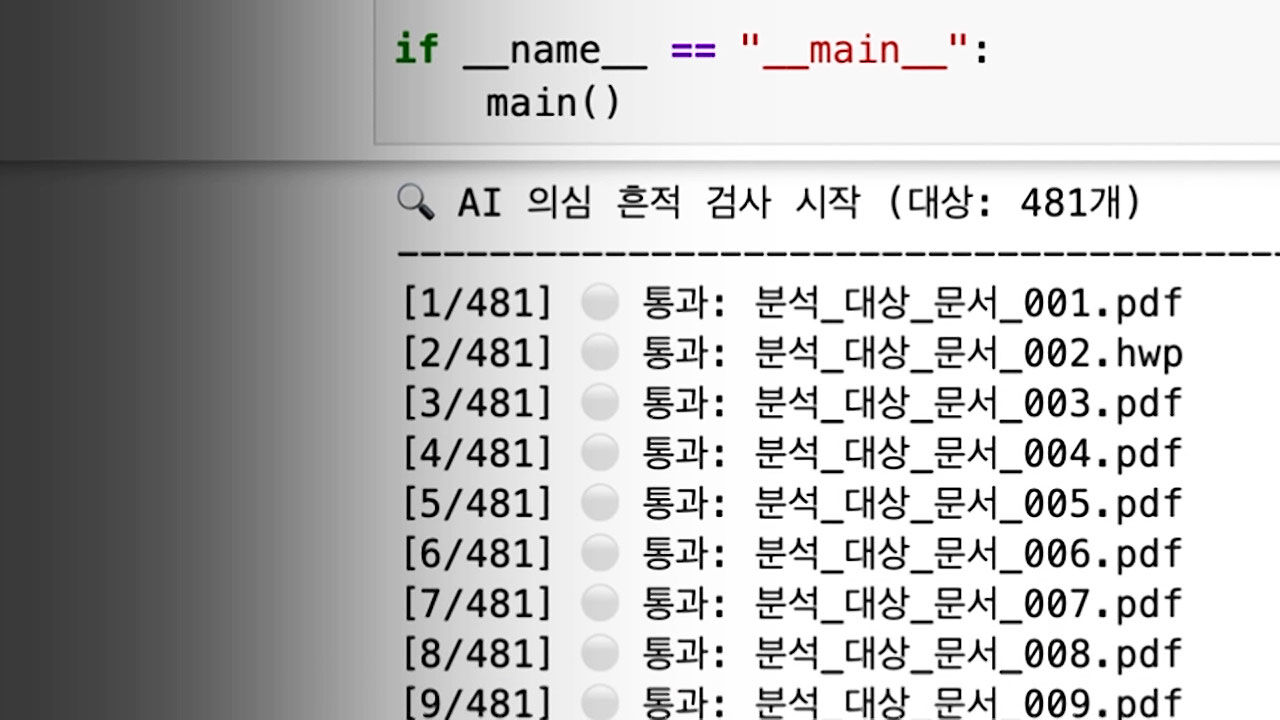Click the [1/481] progress counter
The width and height of the screenshot is (1280, 720).
coord(477,303)
